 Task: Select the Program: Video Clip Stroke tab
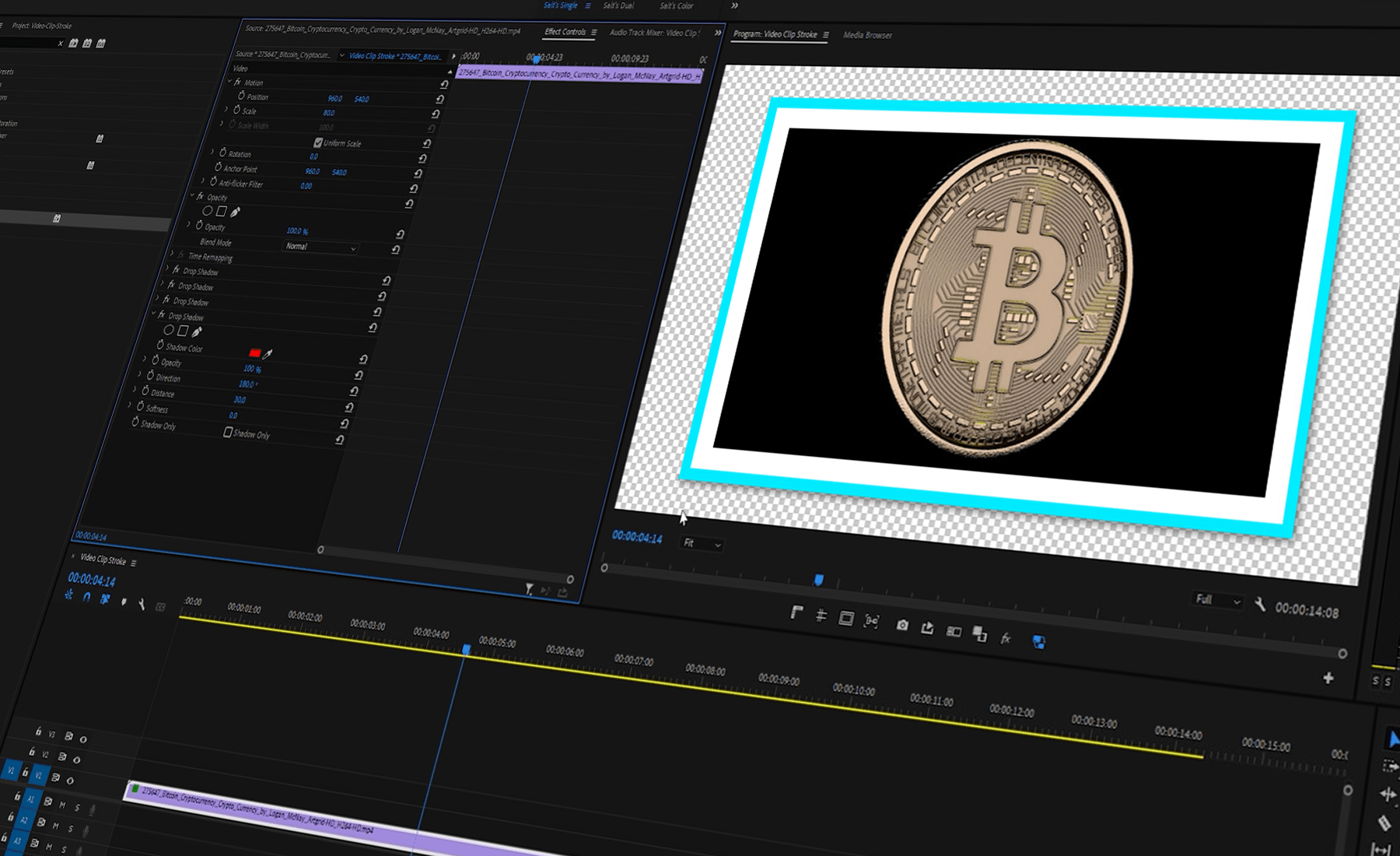tap(775, 34)
